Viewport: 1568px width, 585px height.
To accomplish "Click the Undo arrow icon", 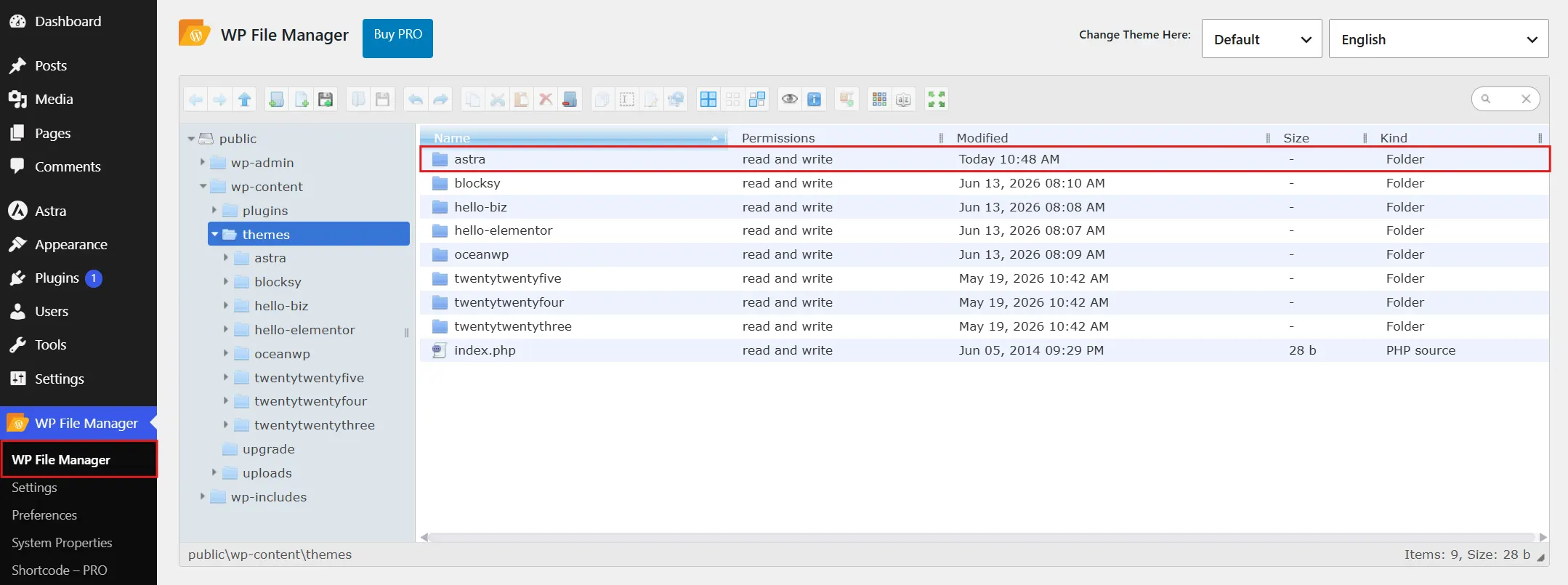I will (x=416, y=100).
